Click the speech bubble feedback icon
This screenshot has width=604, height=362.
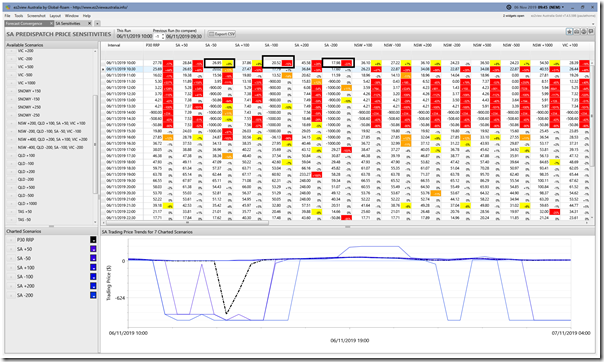click(x=591, y=32)
